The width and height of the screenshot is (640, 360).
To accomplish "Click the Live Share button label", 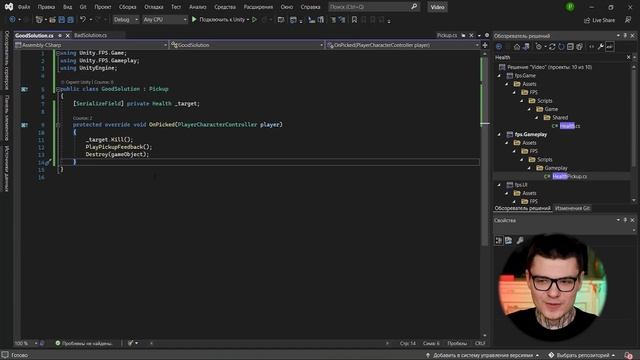I will (x=603, y=20).
